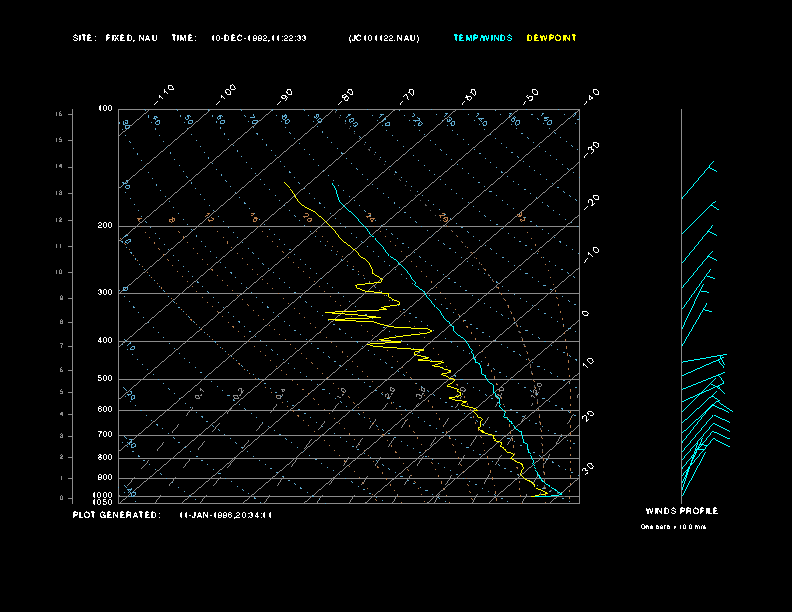Click the yellow DEWPOINT legend label
Viewport: 792px width, 612px height.
(551, 38)
